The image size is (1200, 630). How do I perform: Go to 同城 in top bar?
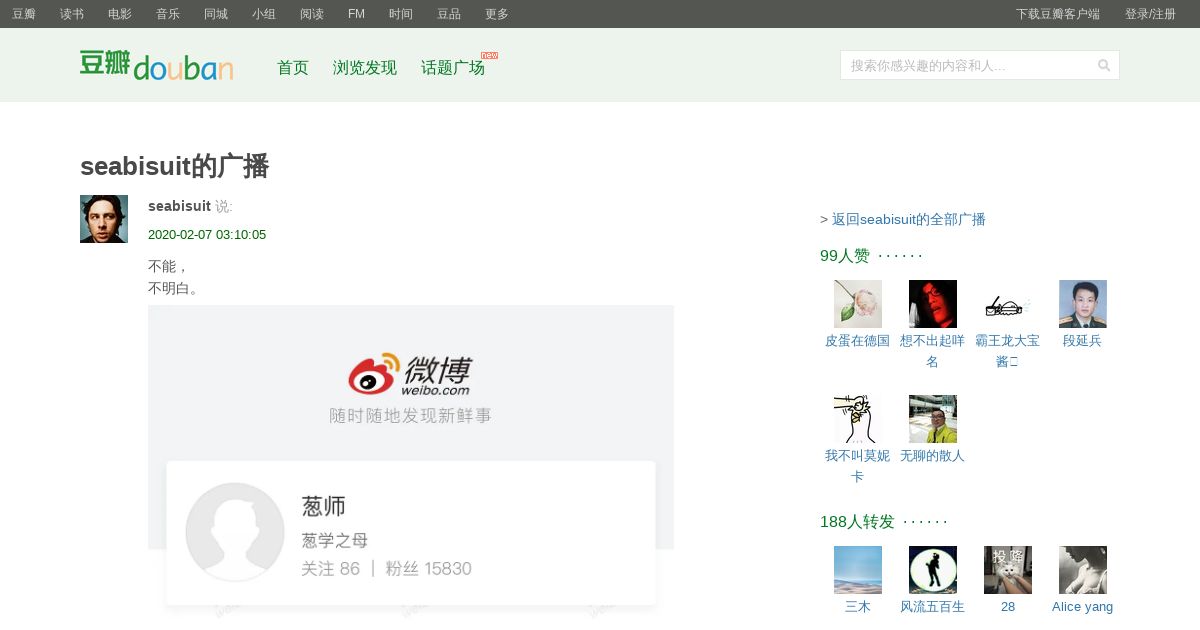[x=216, y=14]
